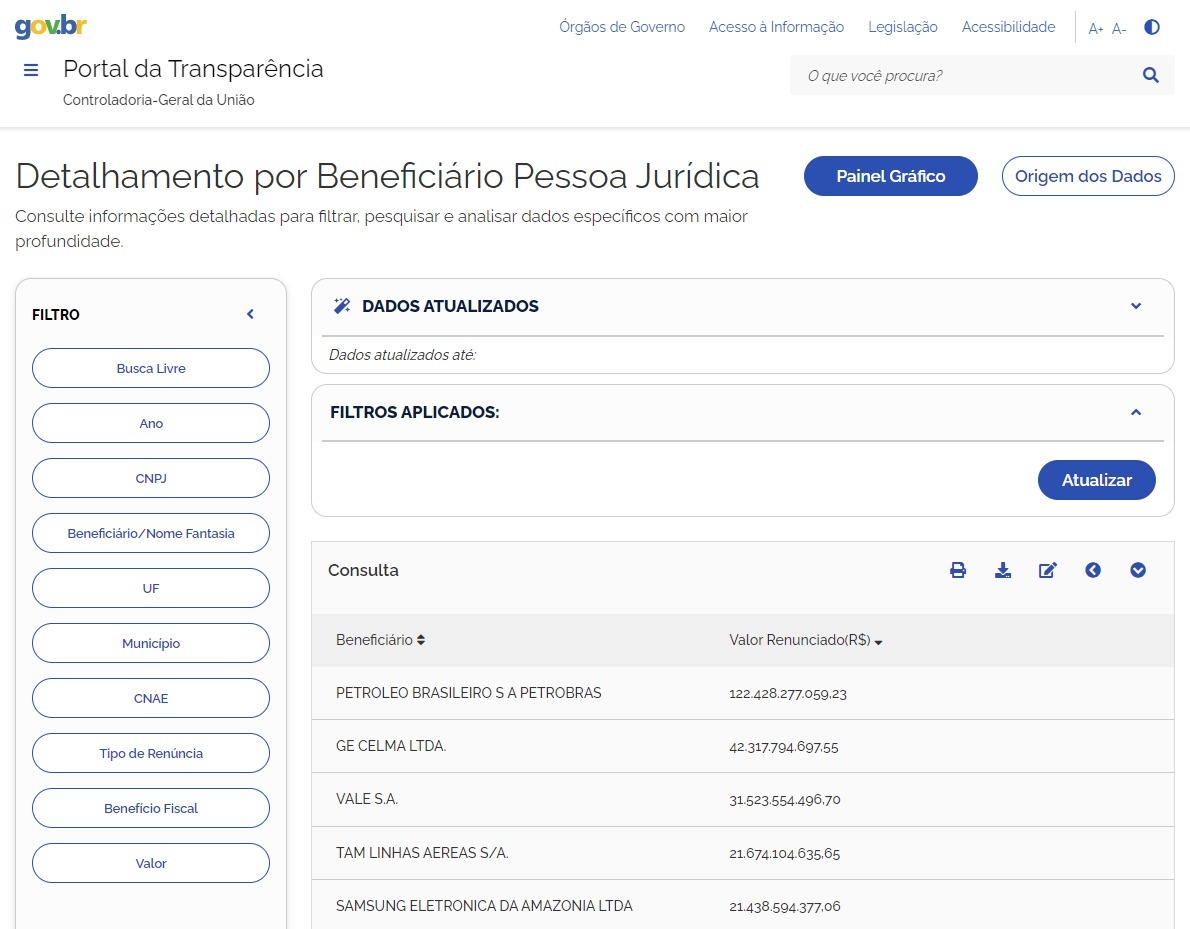1190x929 pixels.
Task: Click the value 122.428.277.059,23
Action: tap(788, 694)
